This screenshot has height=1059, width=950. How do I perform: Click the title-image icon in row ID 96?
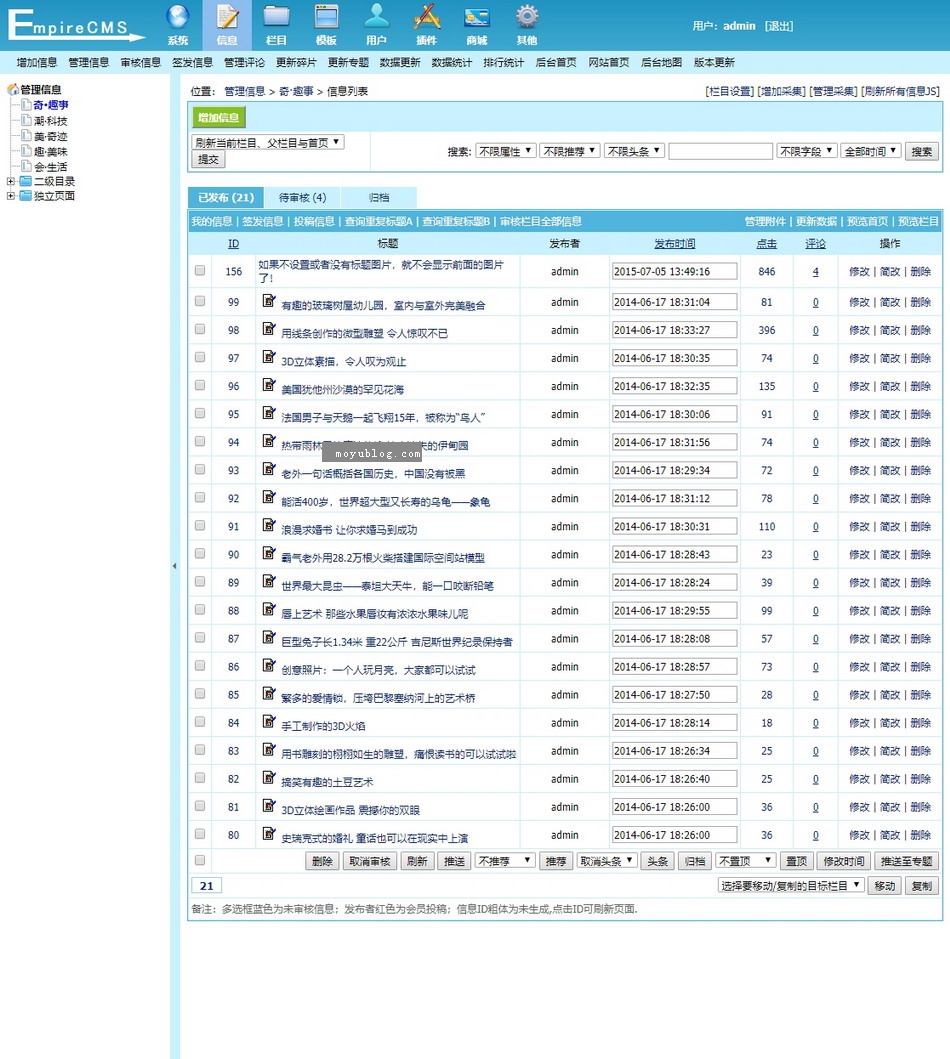(x=269, y=385)
